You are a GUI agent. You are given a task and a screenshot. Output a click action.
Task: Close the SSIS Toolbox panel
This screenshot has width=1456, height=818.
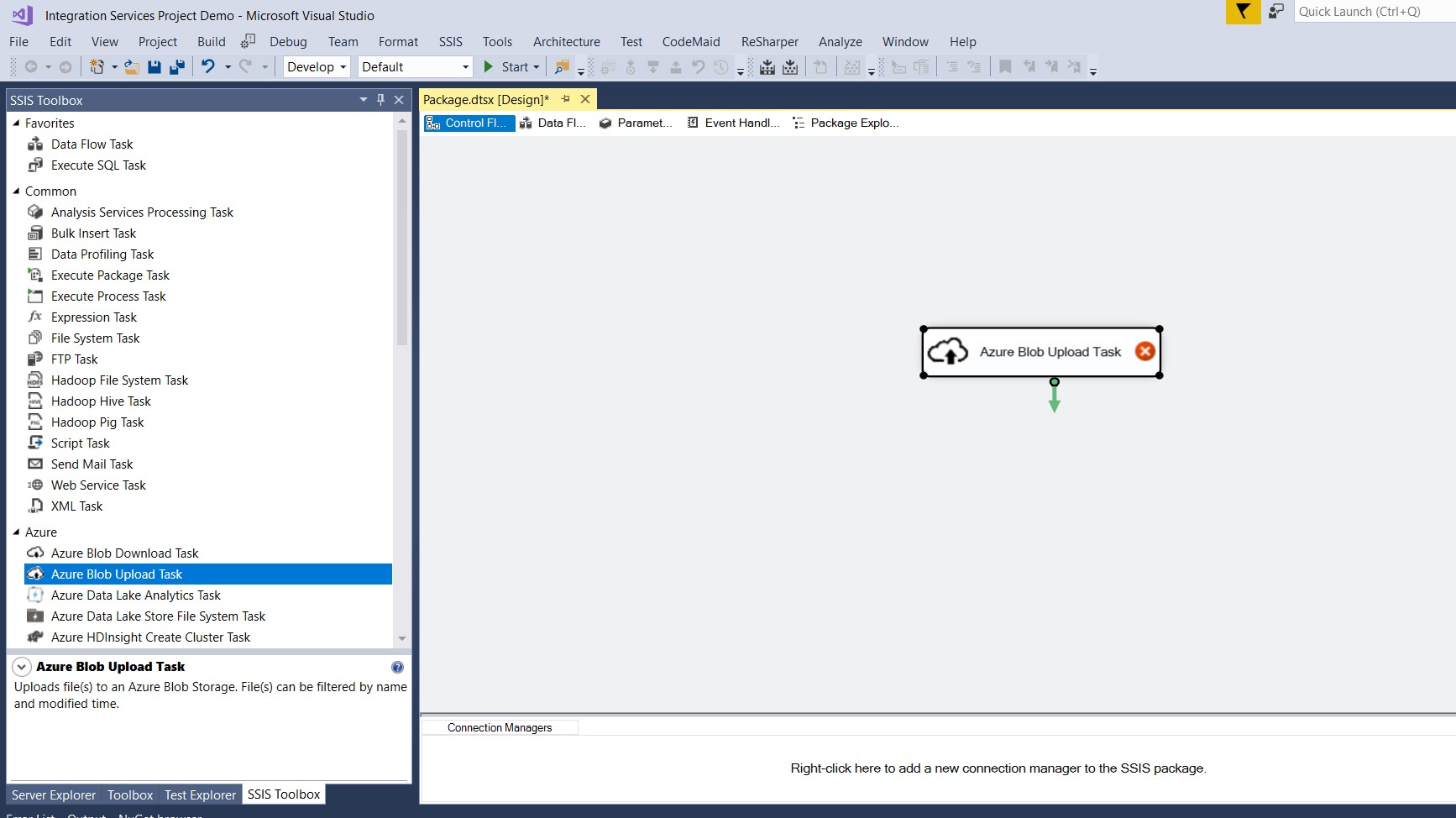(399, 100)
